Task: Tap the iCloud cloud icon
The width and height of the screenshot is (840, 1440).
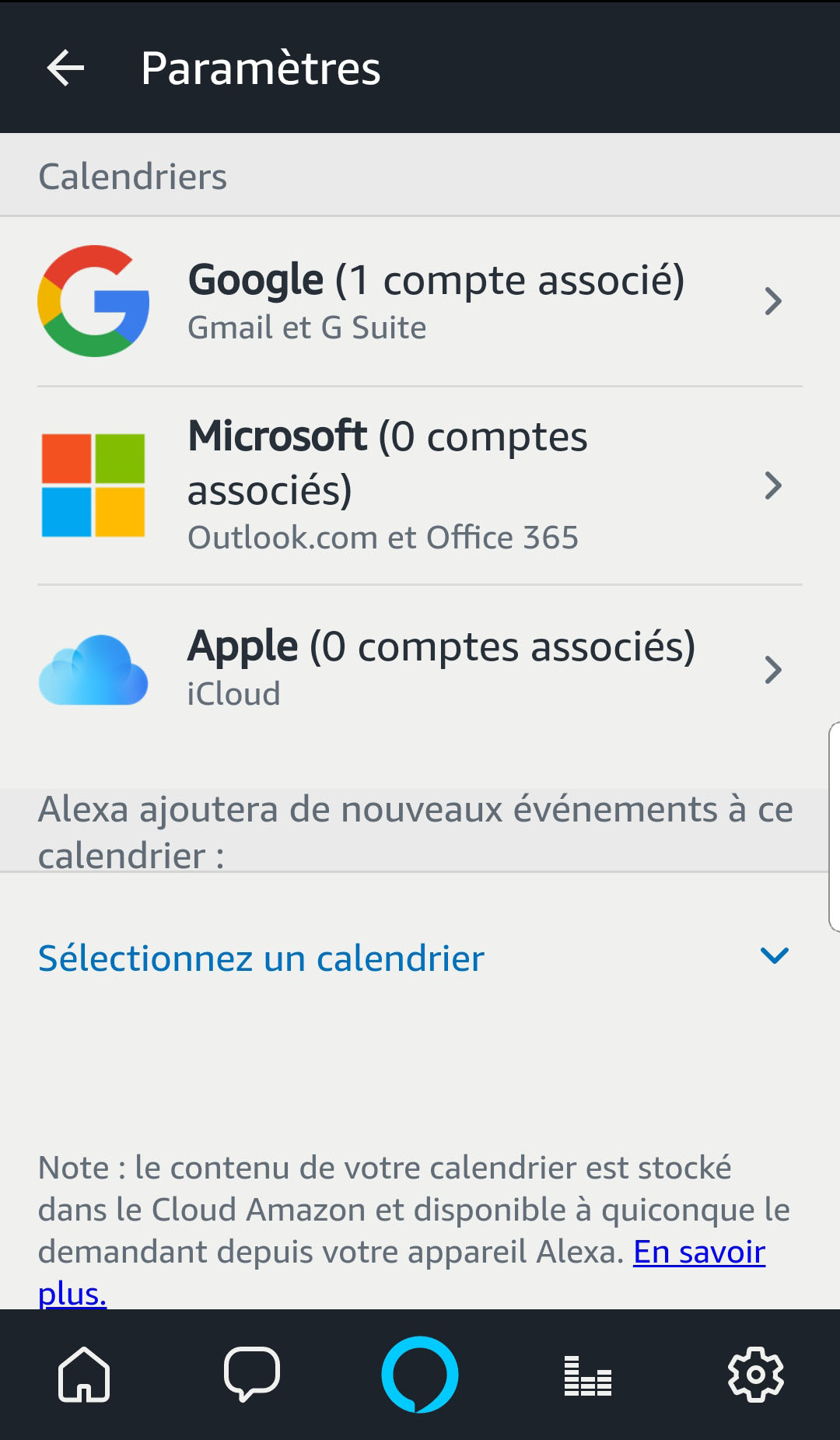Action: (93, 670)
